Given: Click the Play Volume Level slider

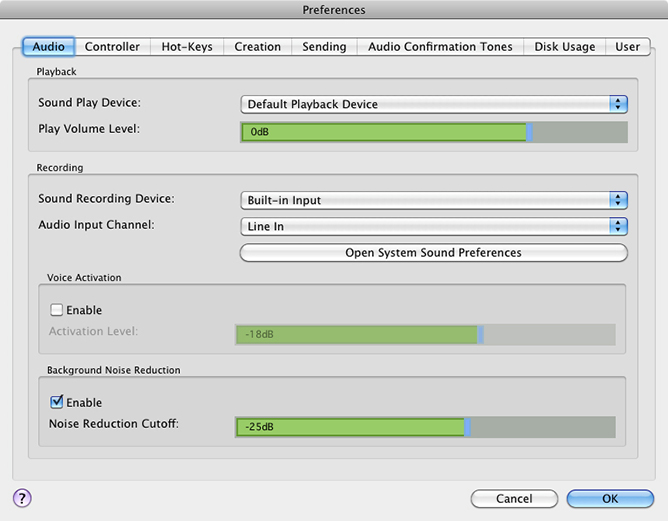Looking at the screenshot, I should pyautogui.click(x=433, y=132).
